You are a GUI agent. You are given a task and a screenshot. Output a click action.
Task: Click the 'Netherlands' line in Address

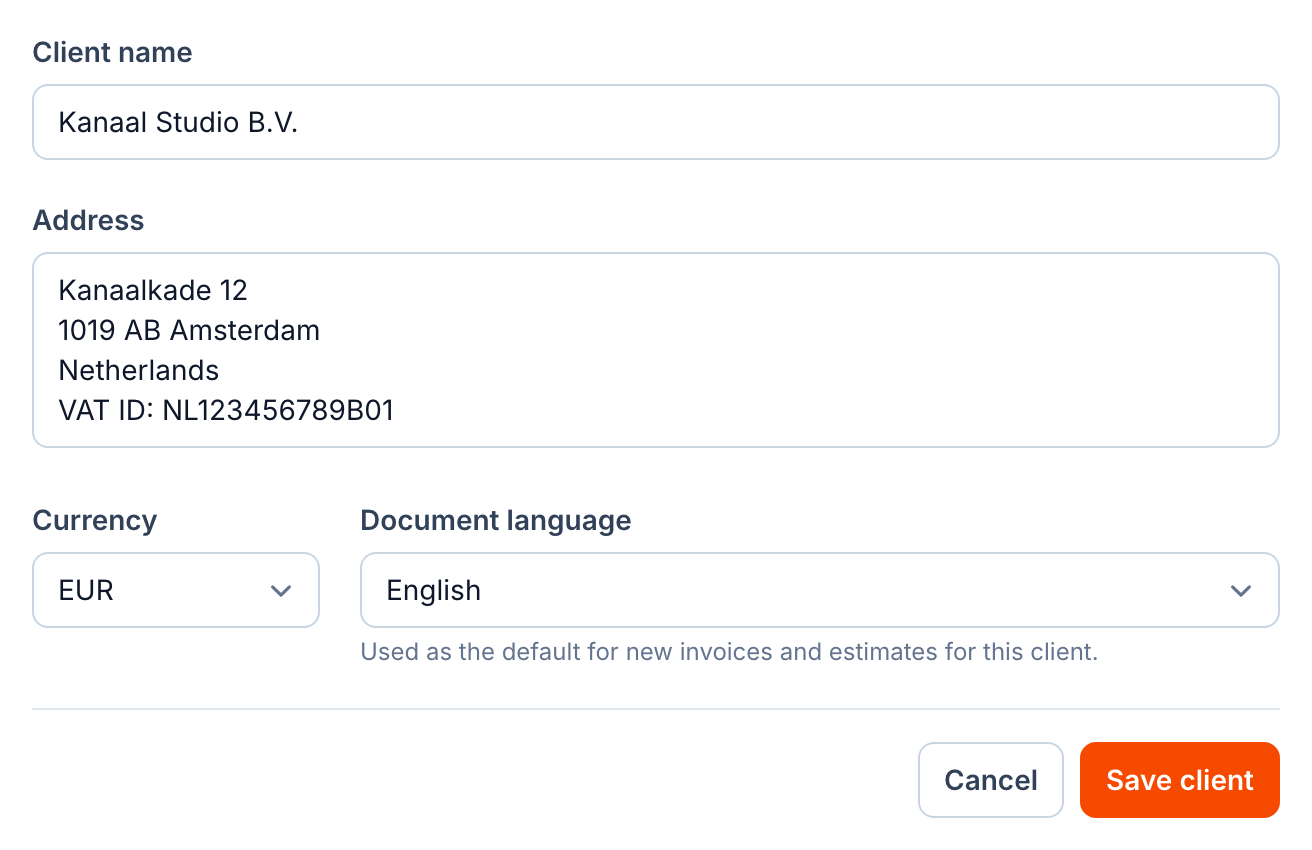click(139, 370)
